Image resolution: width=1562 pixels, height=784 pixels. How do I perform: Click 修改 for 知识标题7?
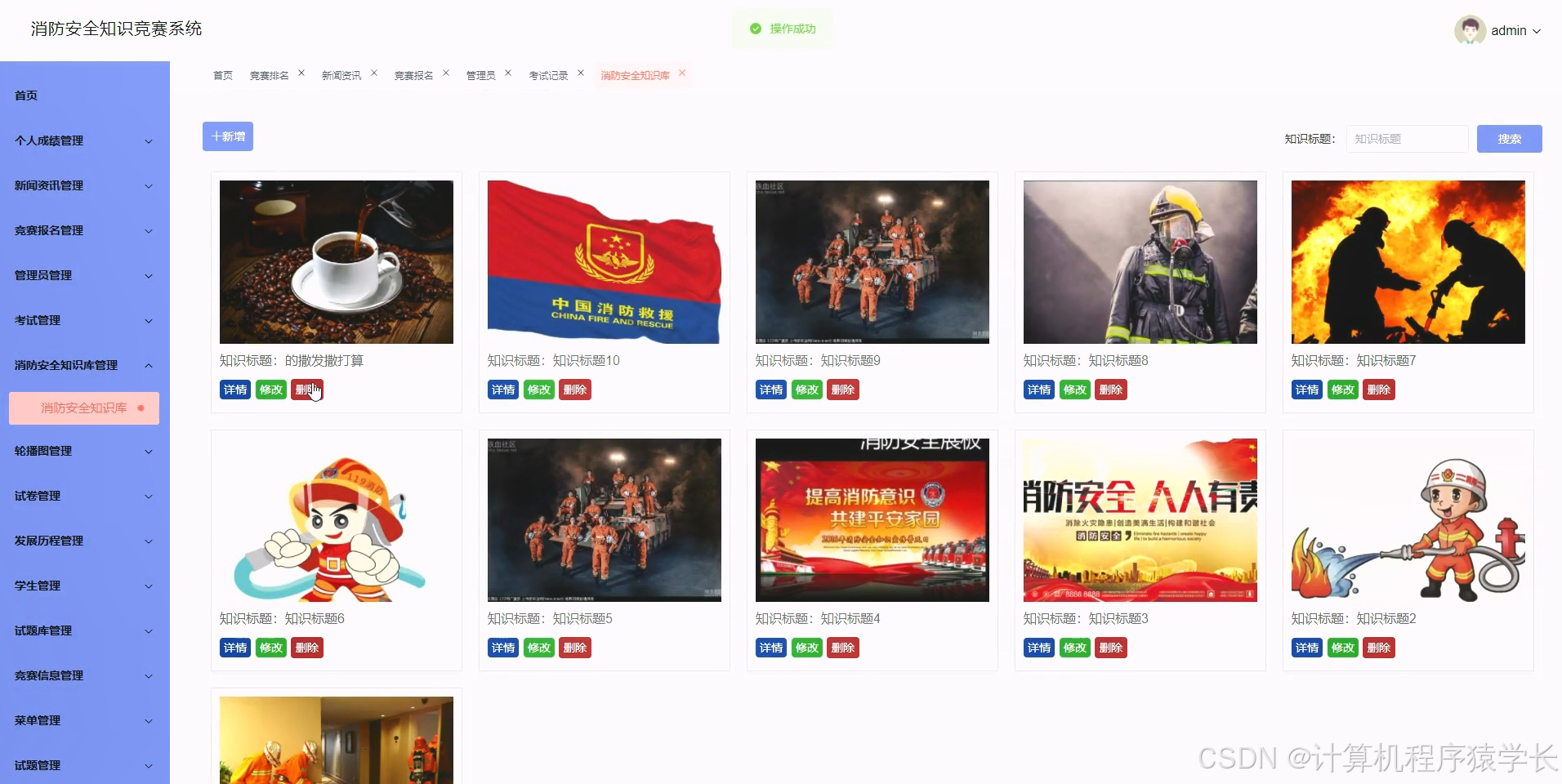(x=1343, y=390)
